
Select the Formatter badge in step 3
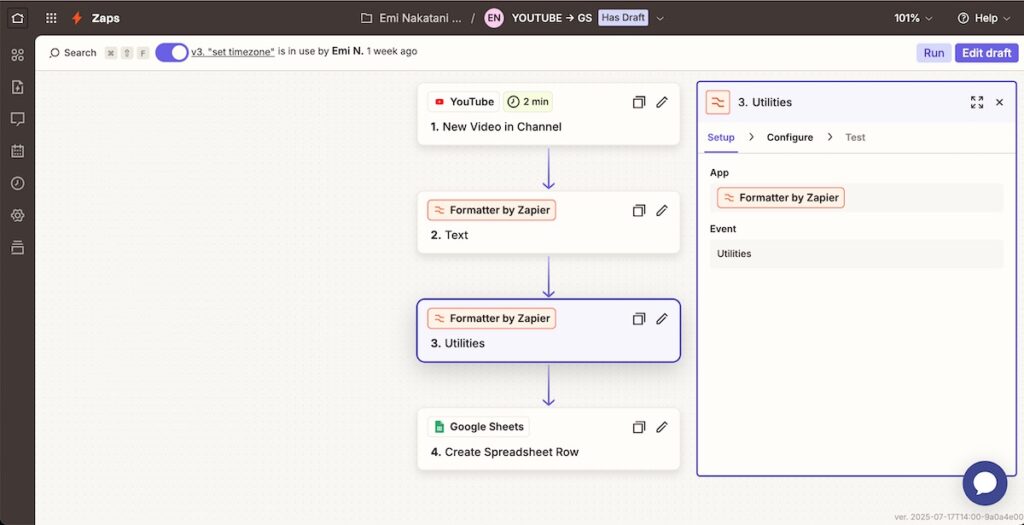click(492, 319)
